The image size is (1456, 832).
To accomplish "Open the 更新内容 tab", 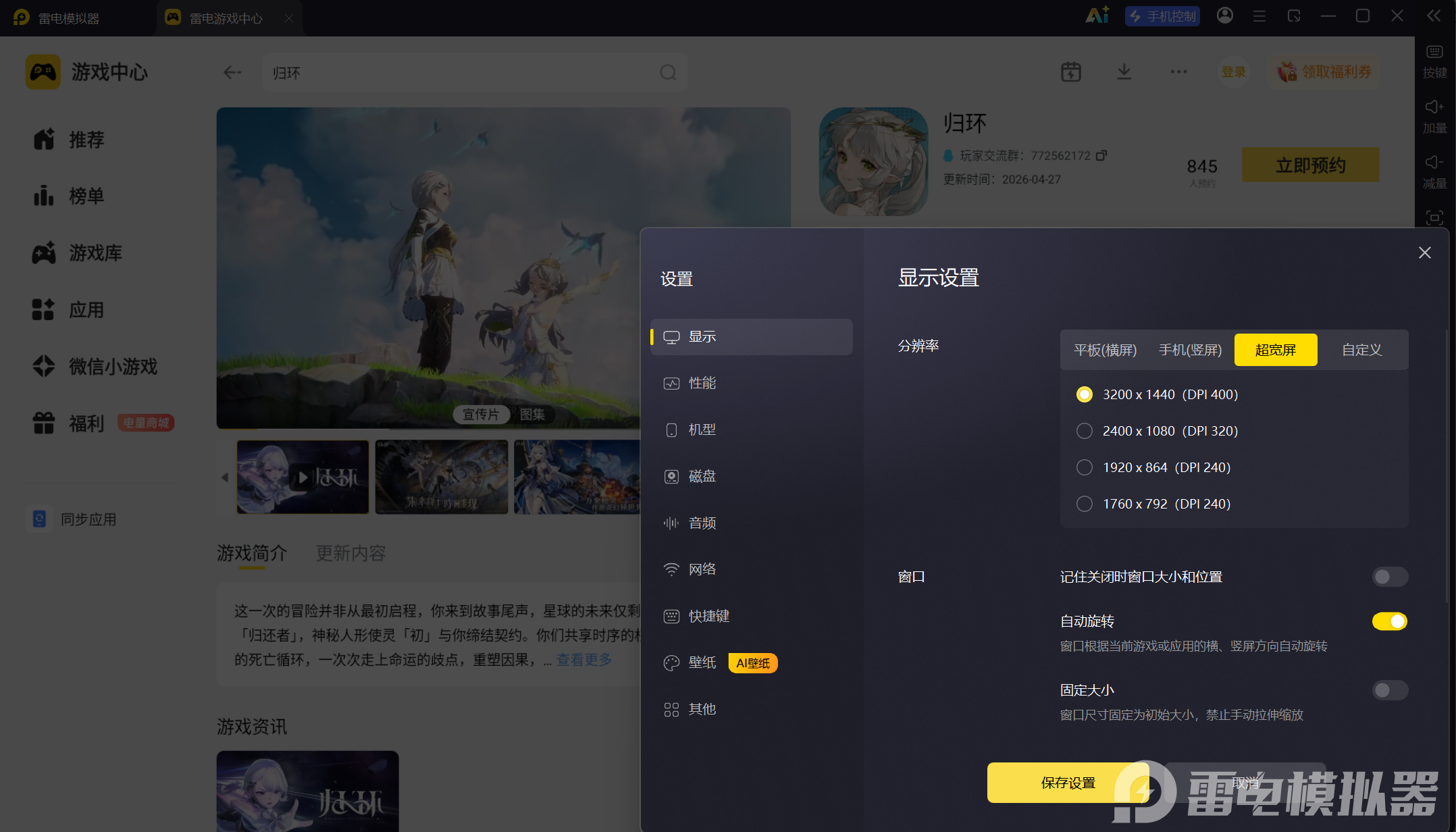I will click(x=351, y=554).
